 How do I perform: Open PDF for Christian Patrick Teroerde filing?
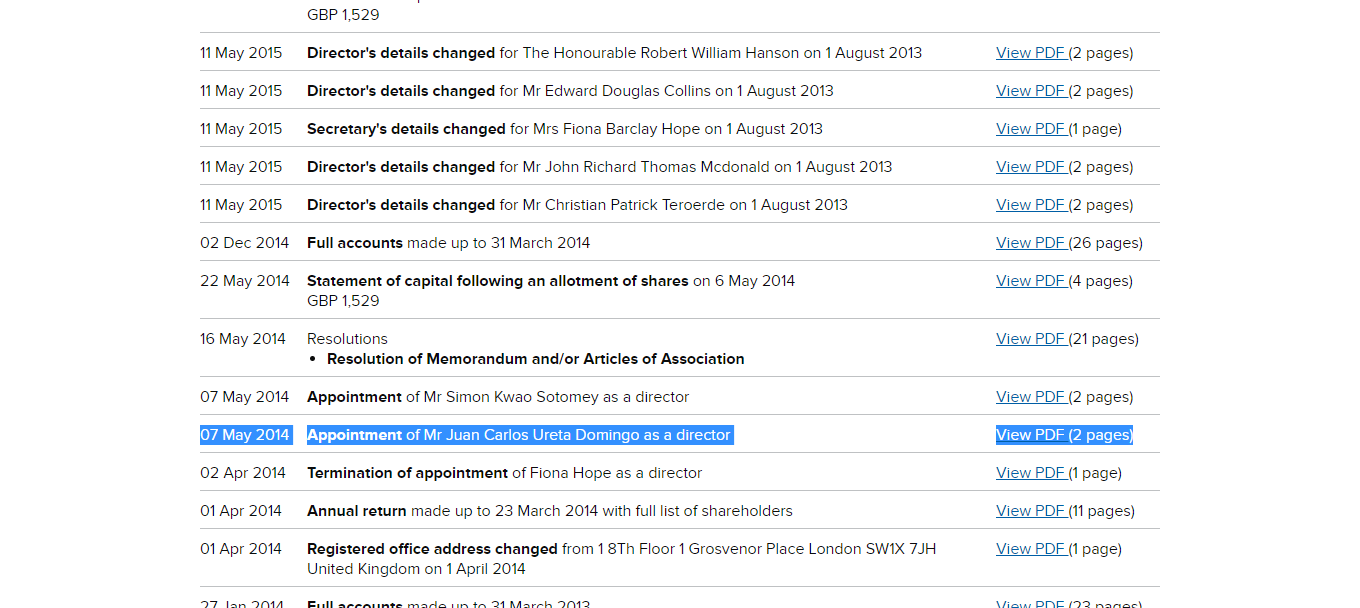[1031, 205]
